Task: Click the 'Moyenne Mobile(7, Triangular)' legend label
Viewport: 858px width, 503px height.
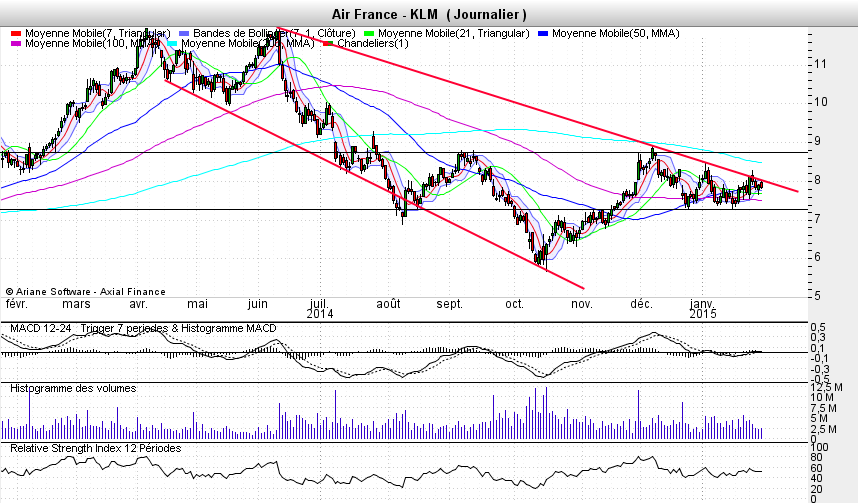Action: [x=98, y=33]
